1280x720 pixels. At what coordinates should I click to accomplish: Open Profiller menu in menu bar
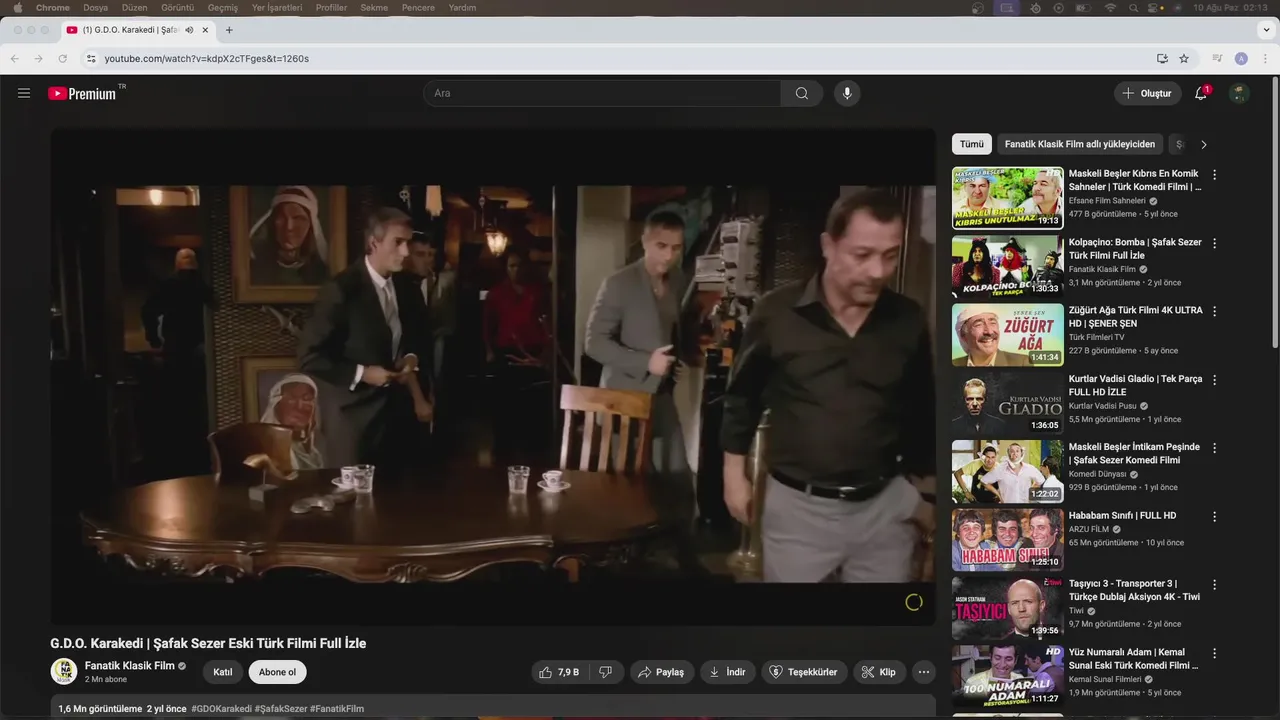coord(331,7)
